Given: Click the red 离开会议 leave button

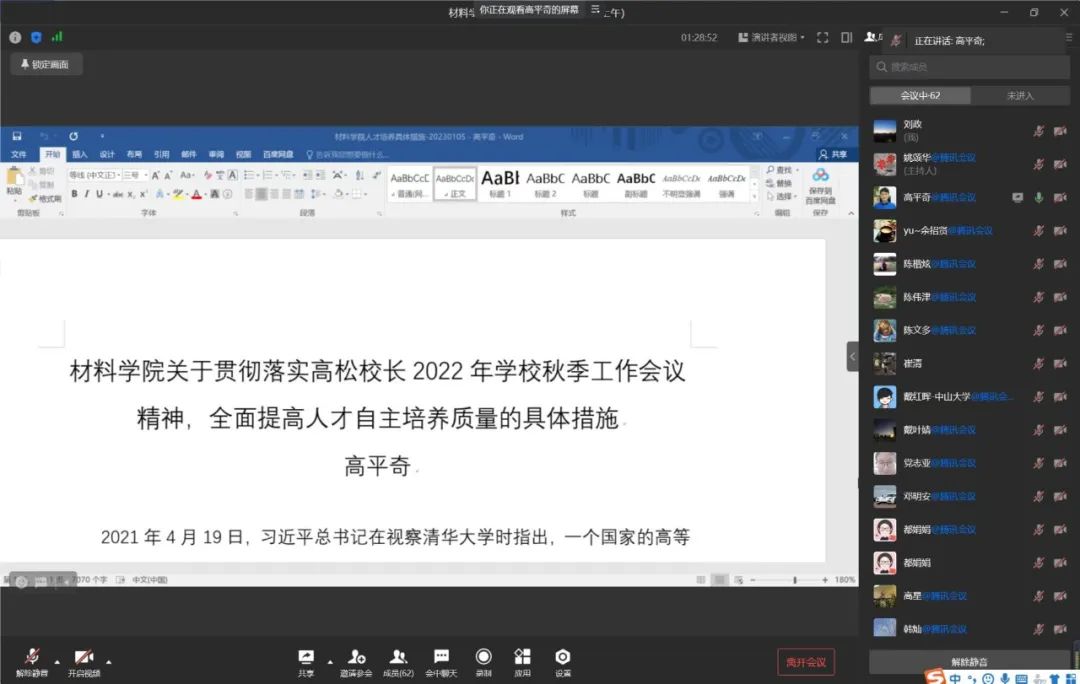Looking at the screenshot, I should point(805,662).
